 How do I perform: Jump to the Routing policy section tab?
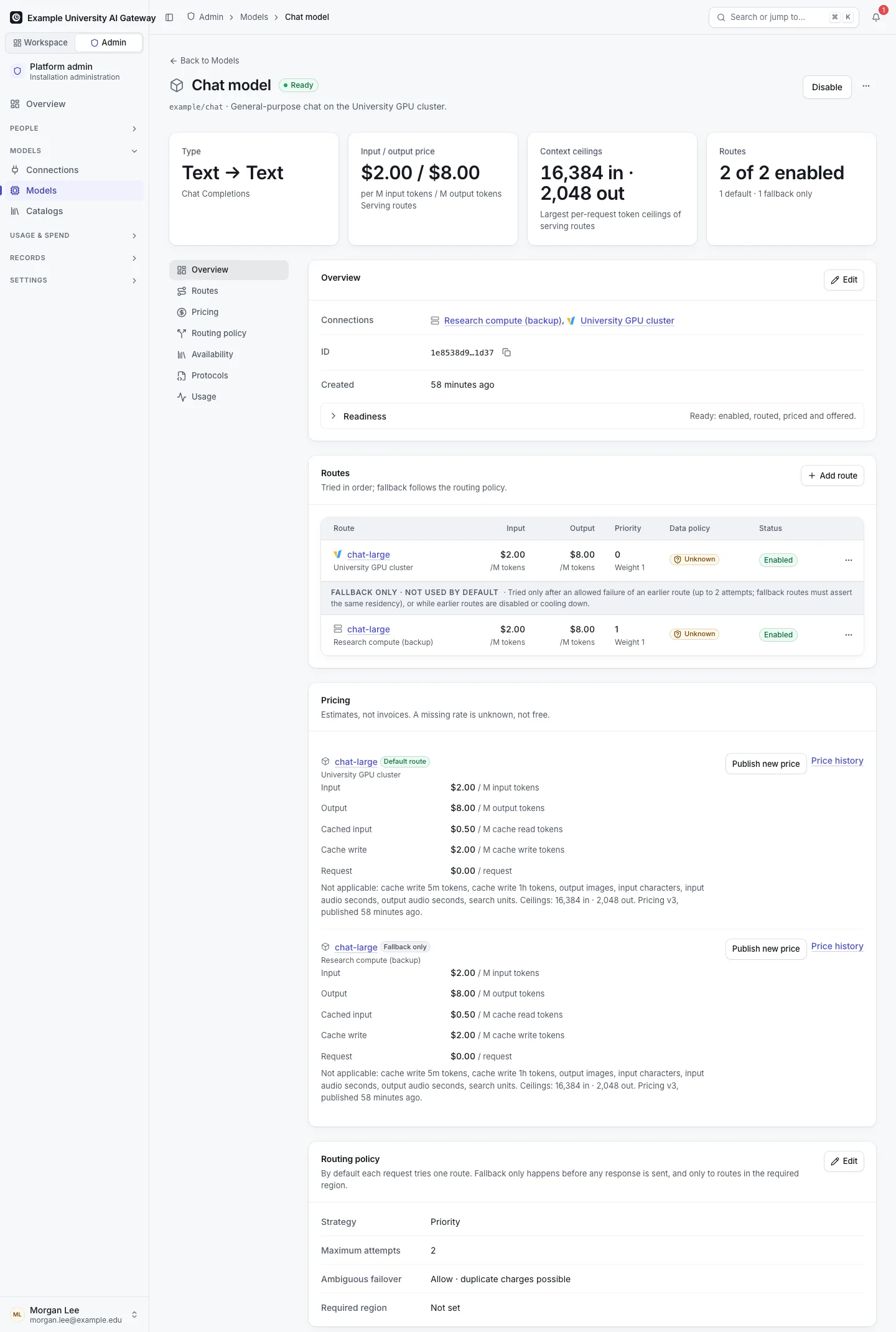(229, 333)
